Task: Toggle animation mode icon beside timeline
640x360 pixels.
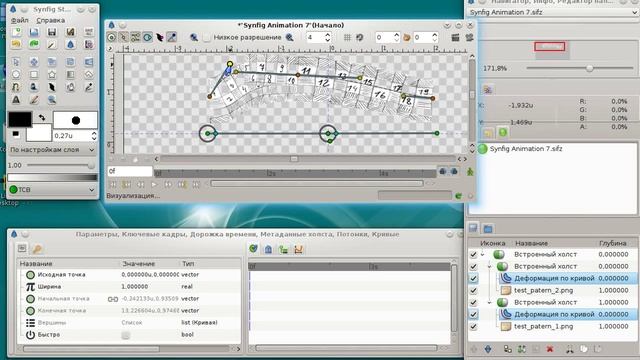Action: click(x=470, y=172)
